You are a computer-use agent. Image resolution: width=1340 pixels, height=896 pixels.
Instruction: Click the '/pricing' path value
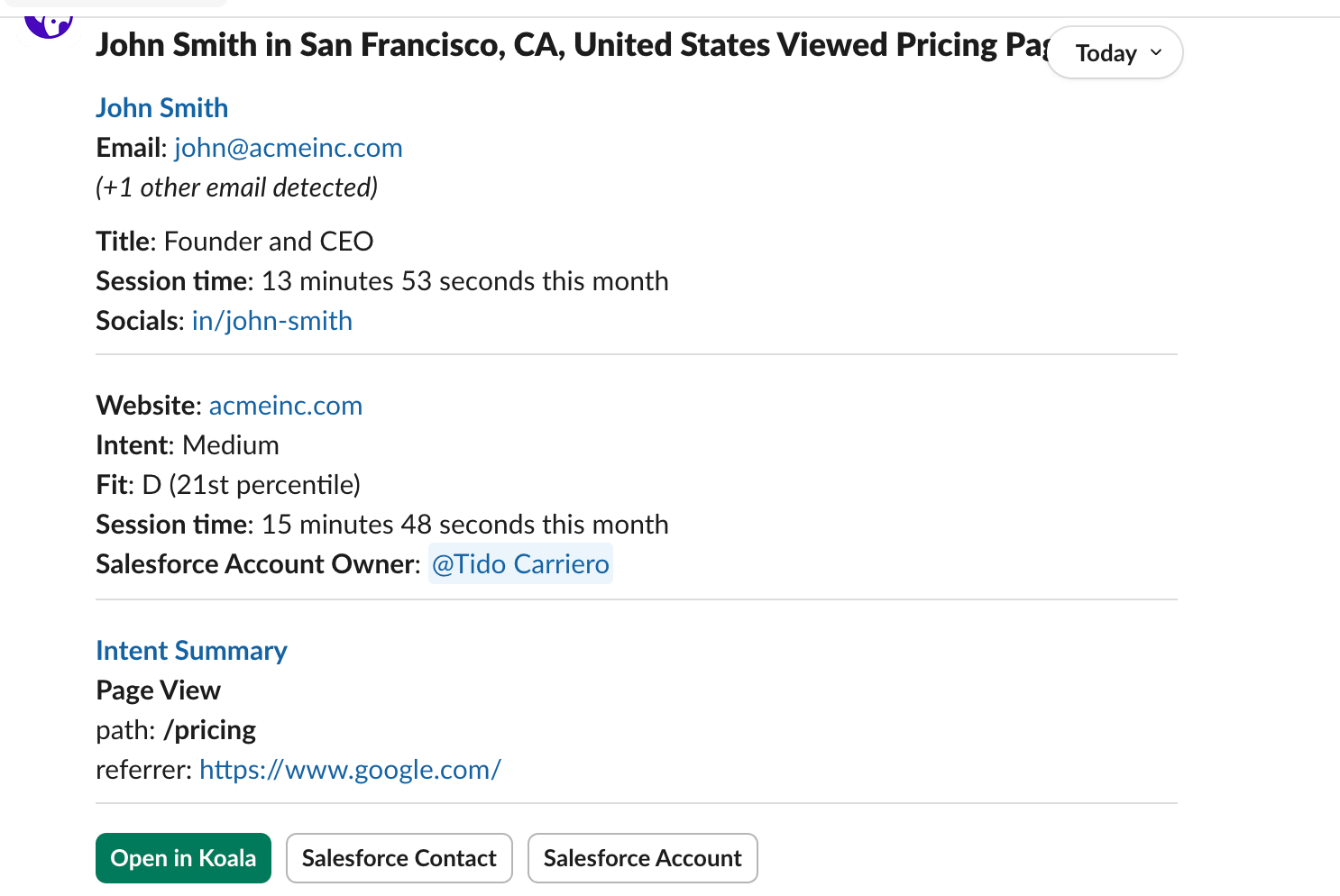pyautogui.click(x=210, y=730)
